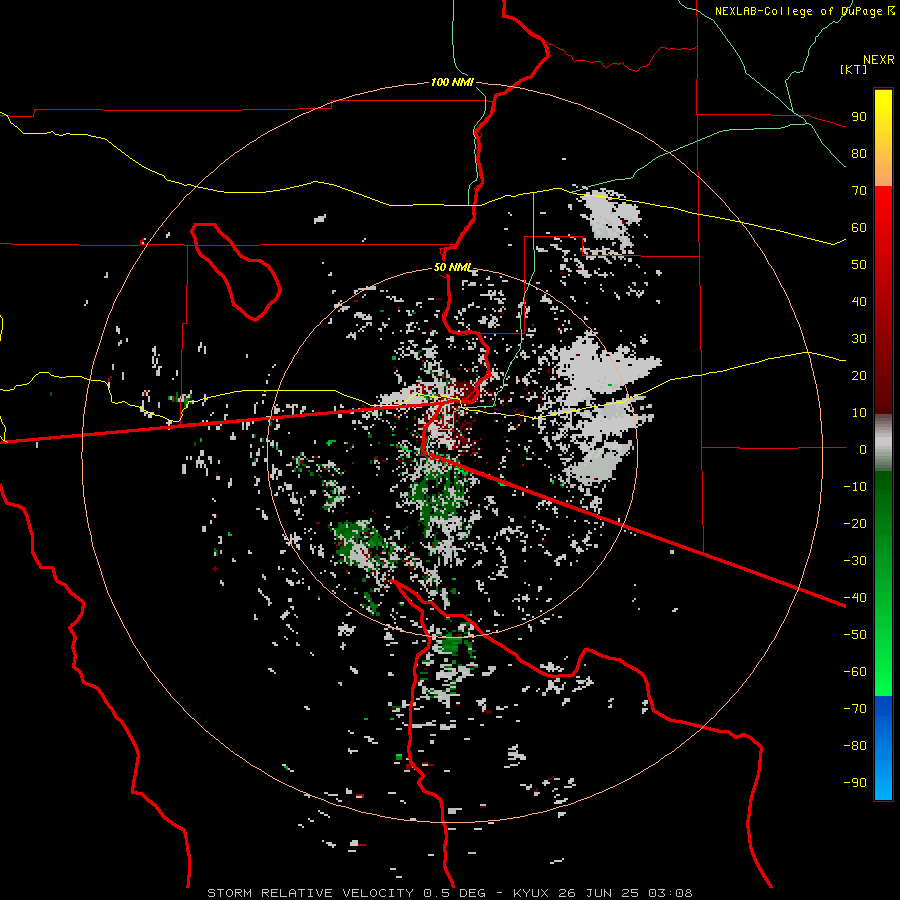Click the NEXR label at top right
The height and width of the screenshot is (900, 900).
[879, 60]
